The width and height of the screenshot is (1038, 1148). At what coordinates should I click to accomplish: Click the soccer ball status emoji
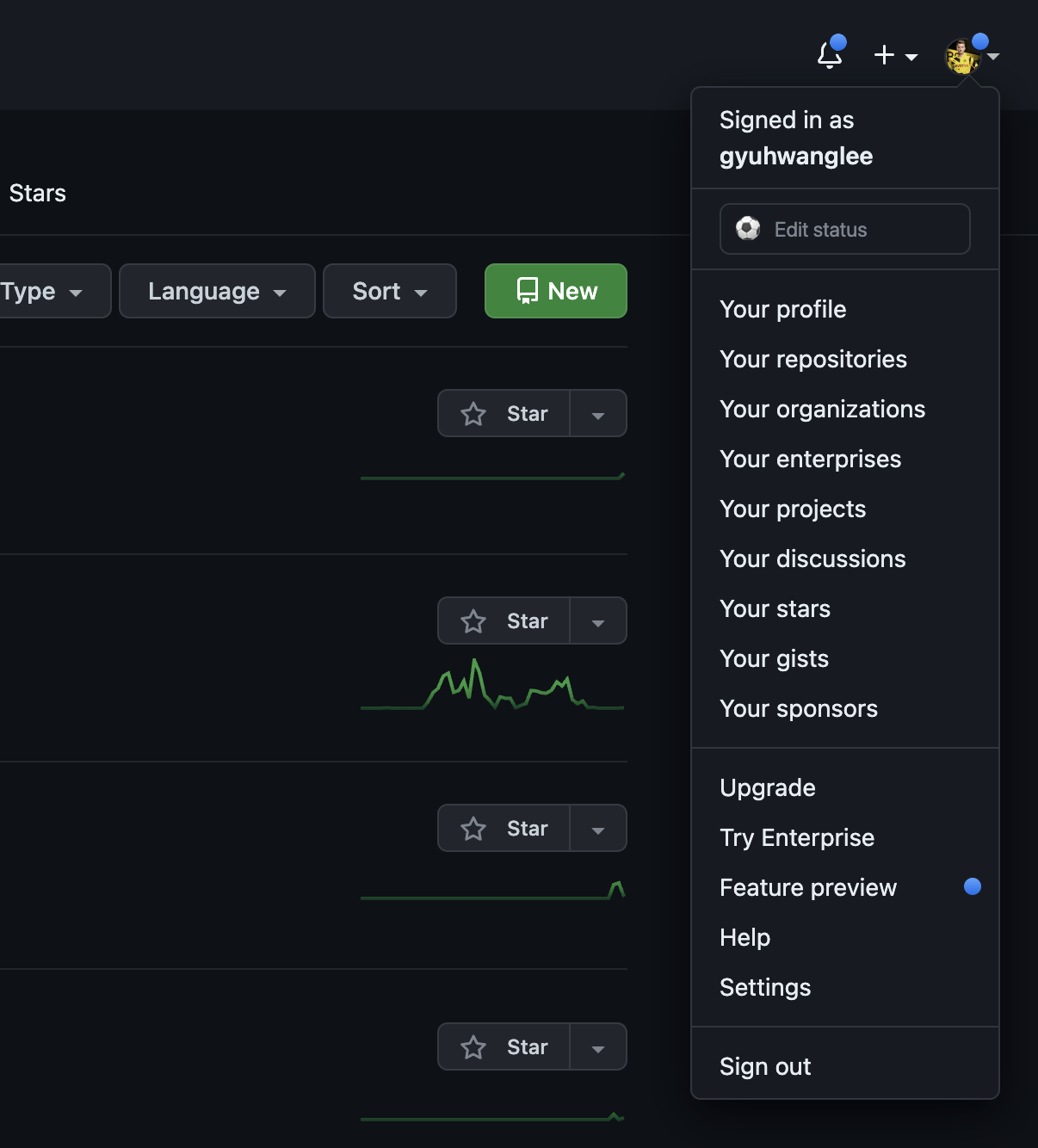pos(748,229)
